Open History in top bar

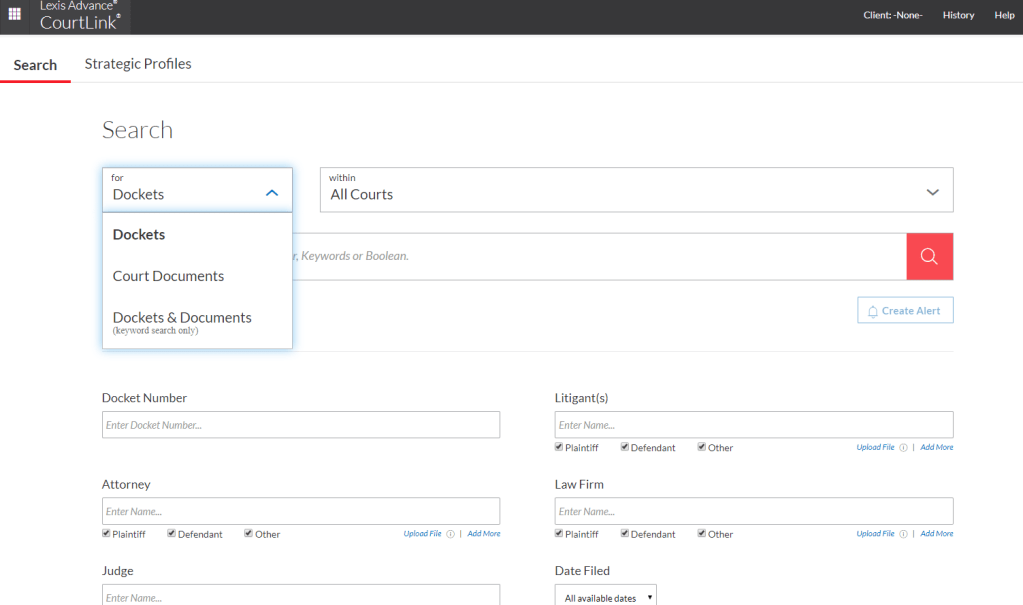958,15
